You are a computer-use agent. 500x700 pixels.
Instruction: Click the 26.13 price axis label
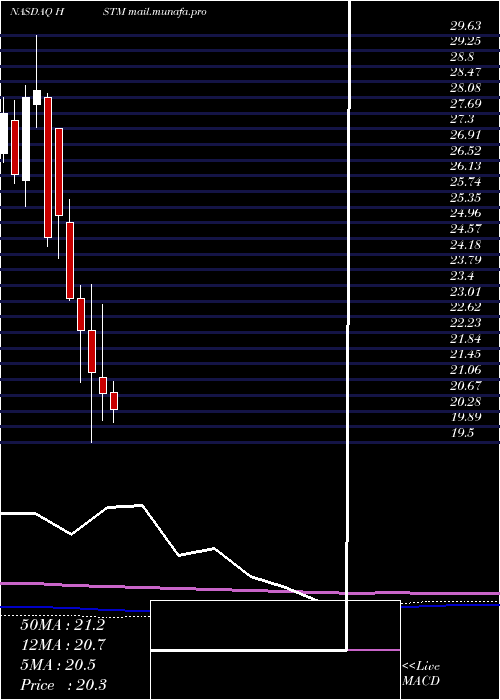[x=465, y=166]
